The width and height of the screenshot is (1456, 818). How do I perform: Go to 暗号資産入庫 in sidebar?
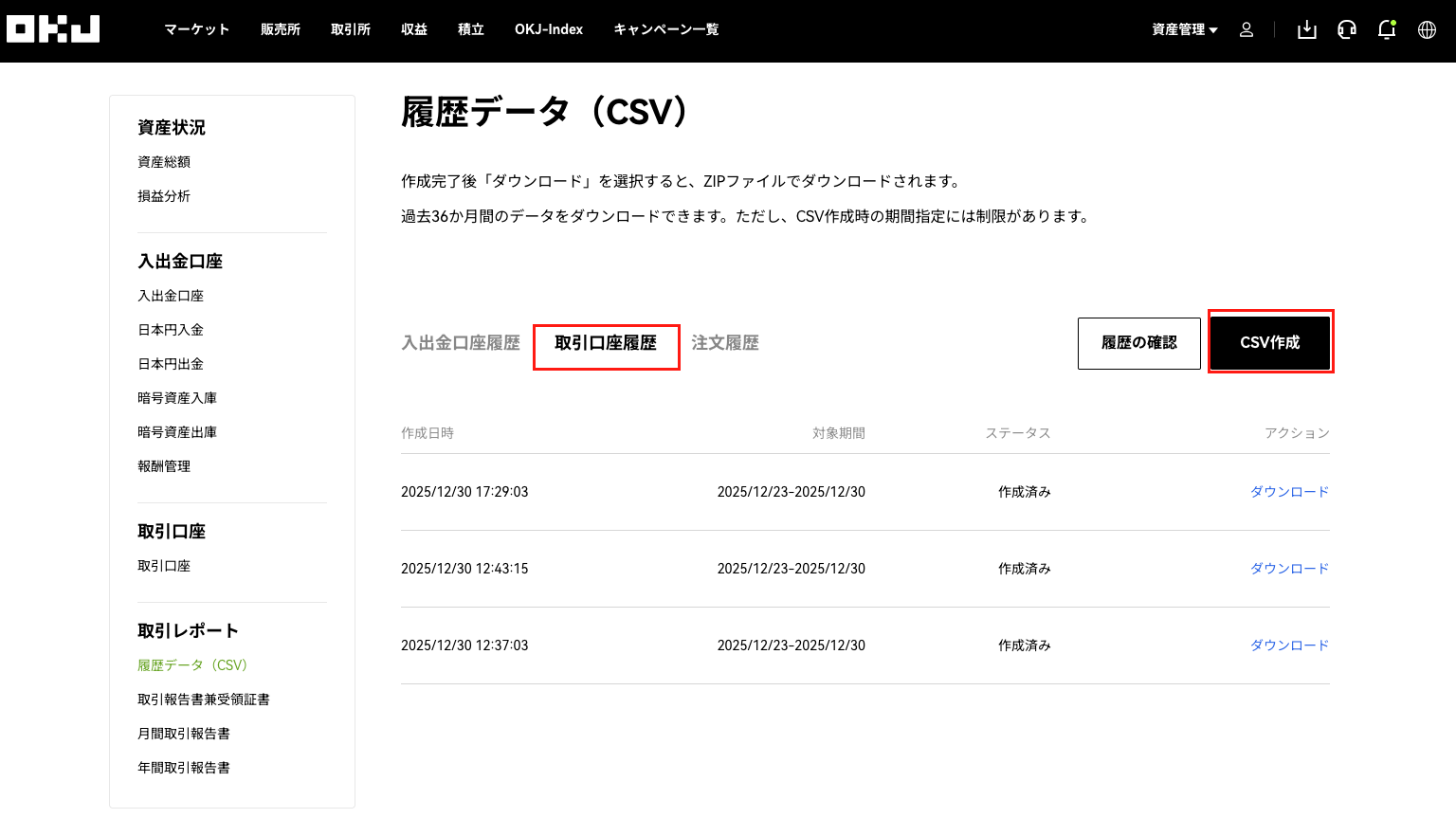point(177,398)
